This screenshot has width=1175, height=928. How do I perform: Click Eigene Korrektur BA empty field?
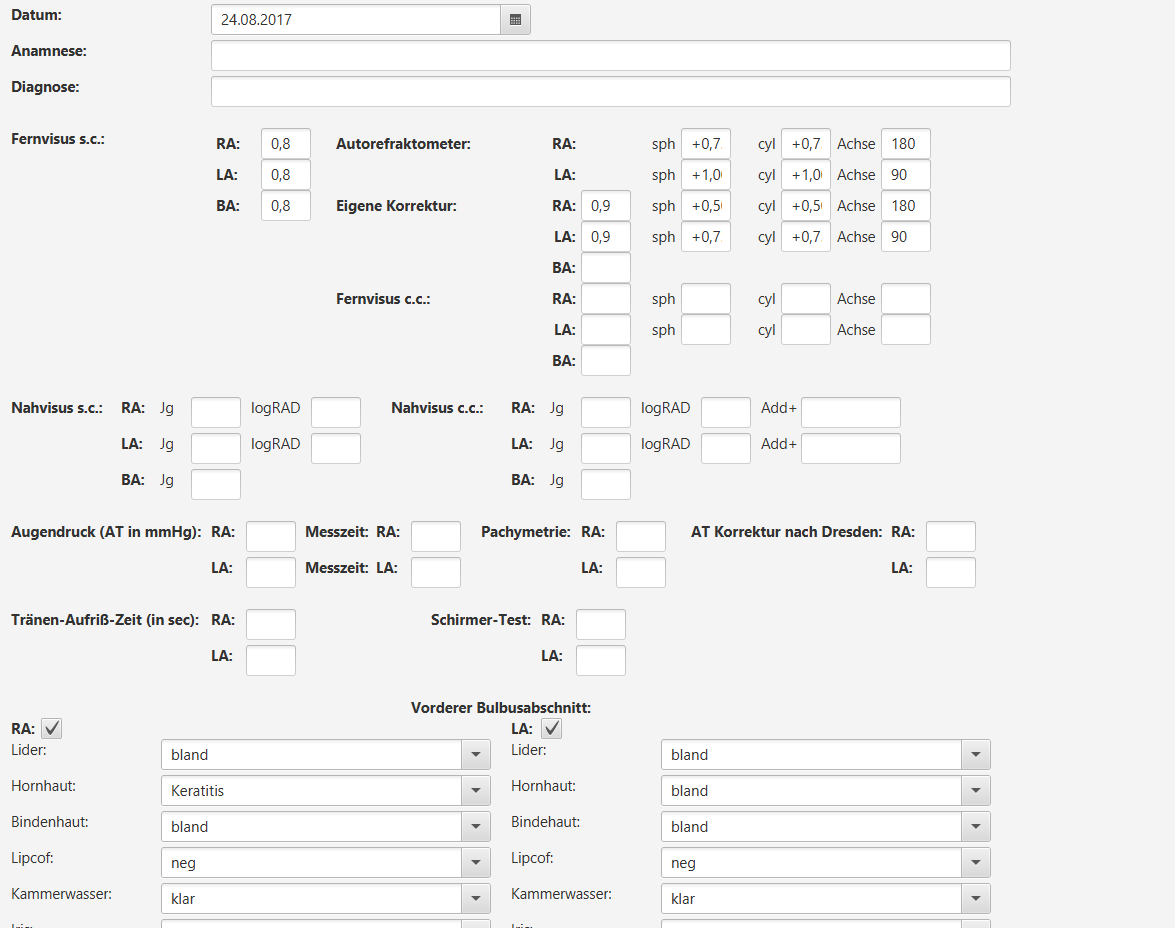[x=605, y=268]
